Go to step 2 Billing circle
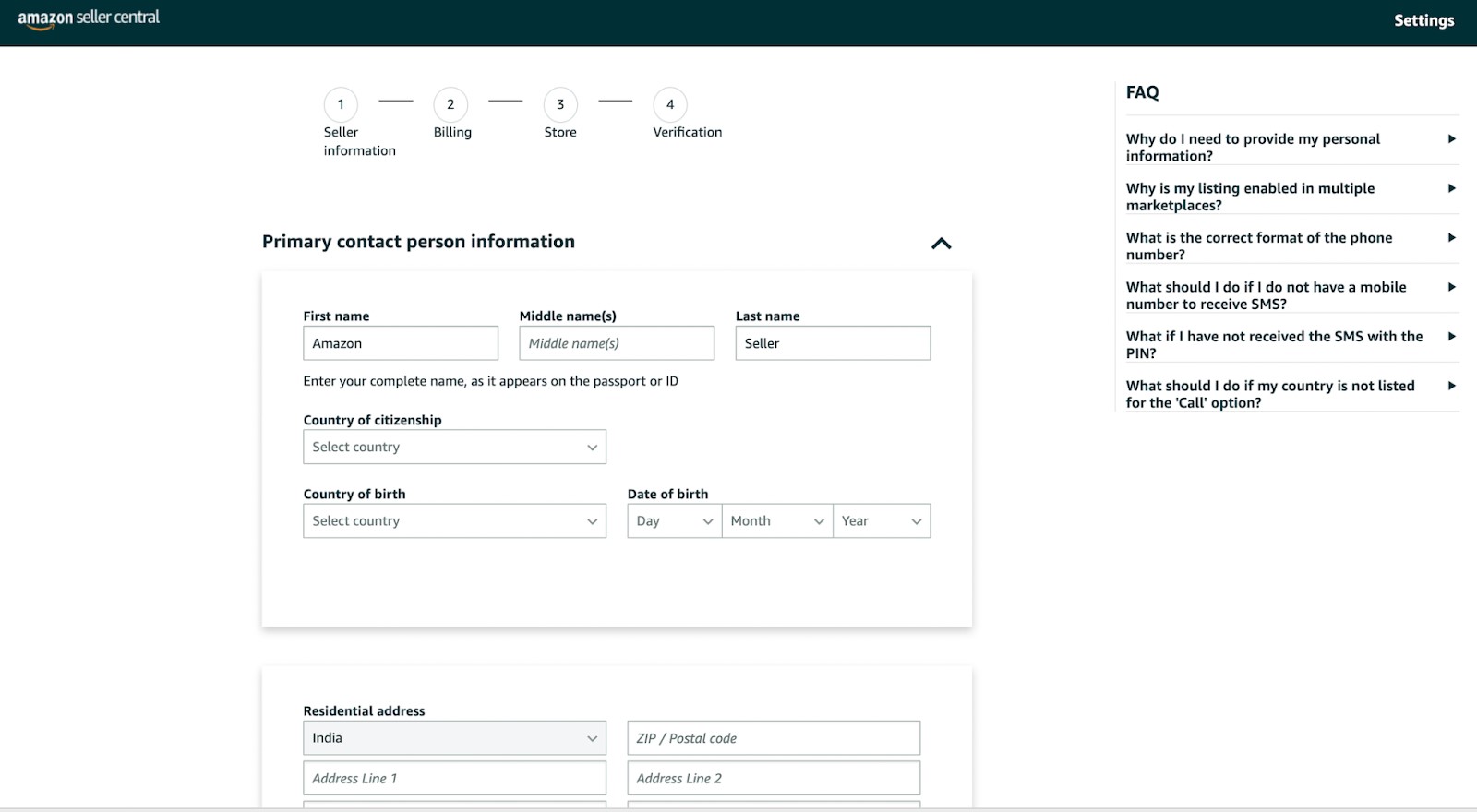Image resolution: width=1477 pixels, height=812 pixels. pos(450,104)
